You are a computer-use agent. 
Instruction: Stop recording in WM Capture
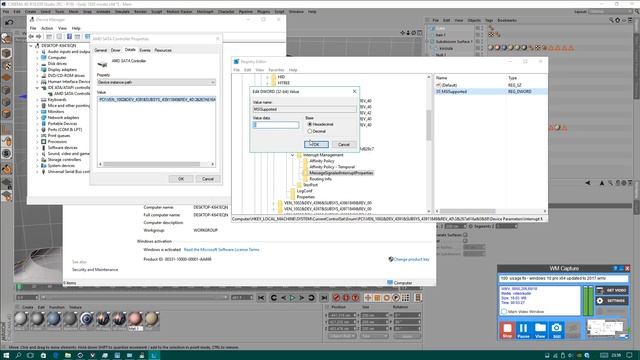[x=507, y=330]
